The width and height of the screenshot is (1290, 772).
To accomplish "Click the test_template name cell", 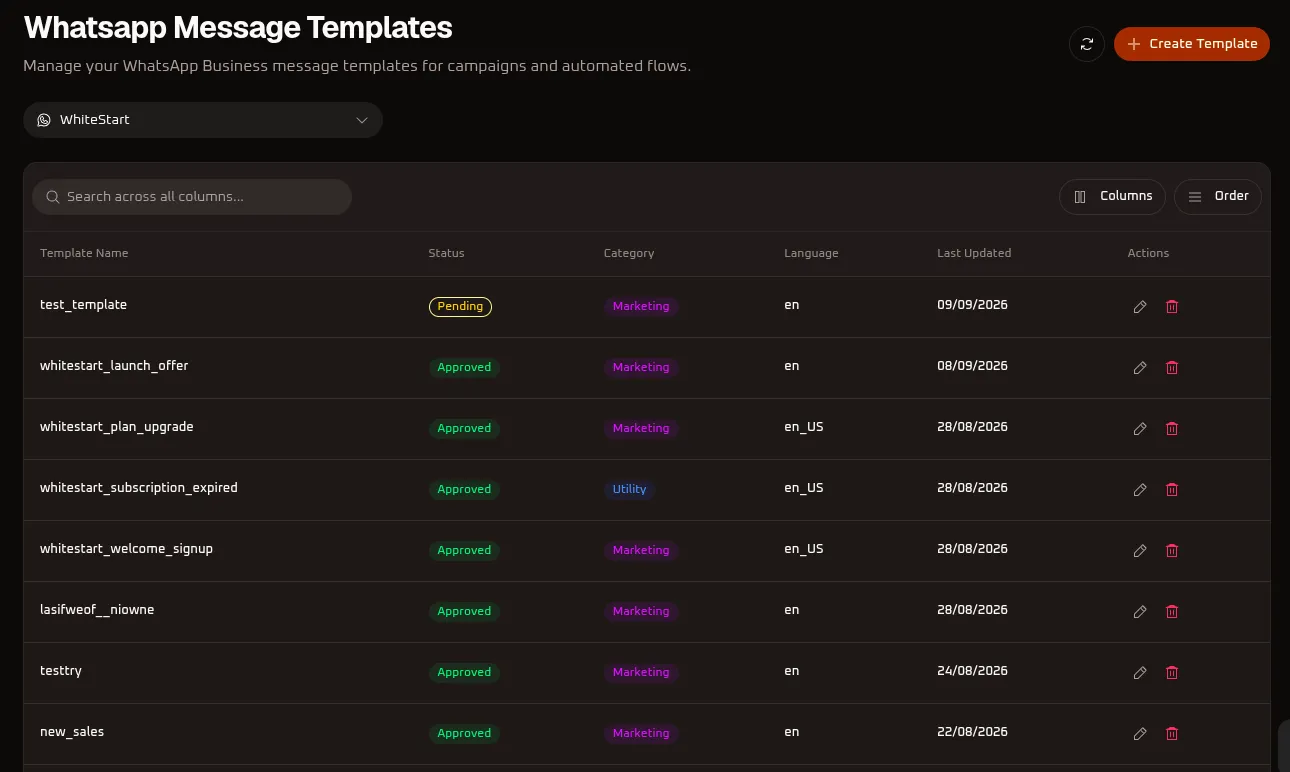I will (x=83, y=305).
